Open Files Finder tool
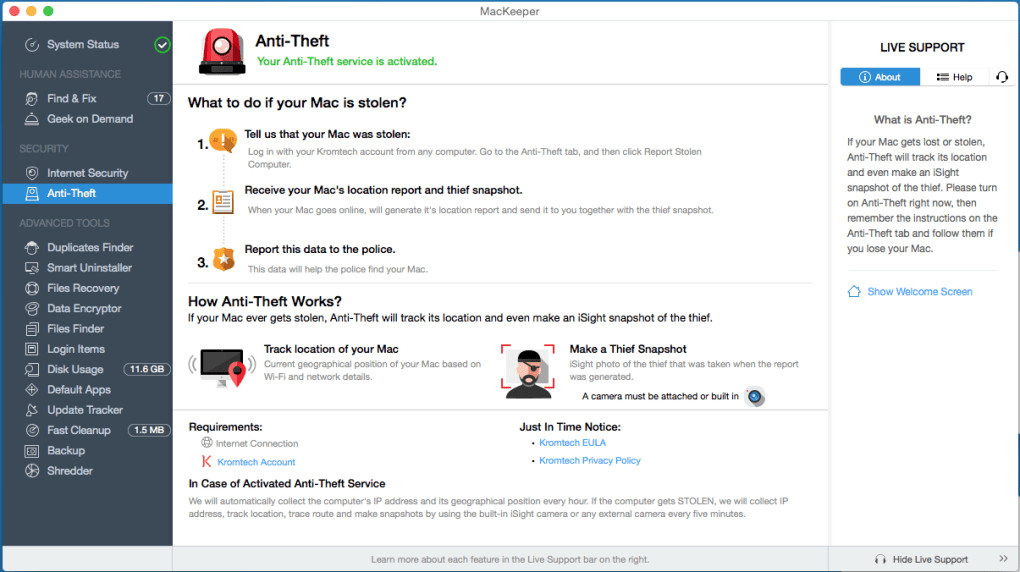Image resolution: width=1020 pixels, height=572 pixels. pos(75,329)
